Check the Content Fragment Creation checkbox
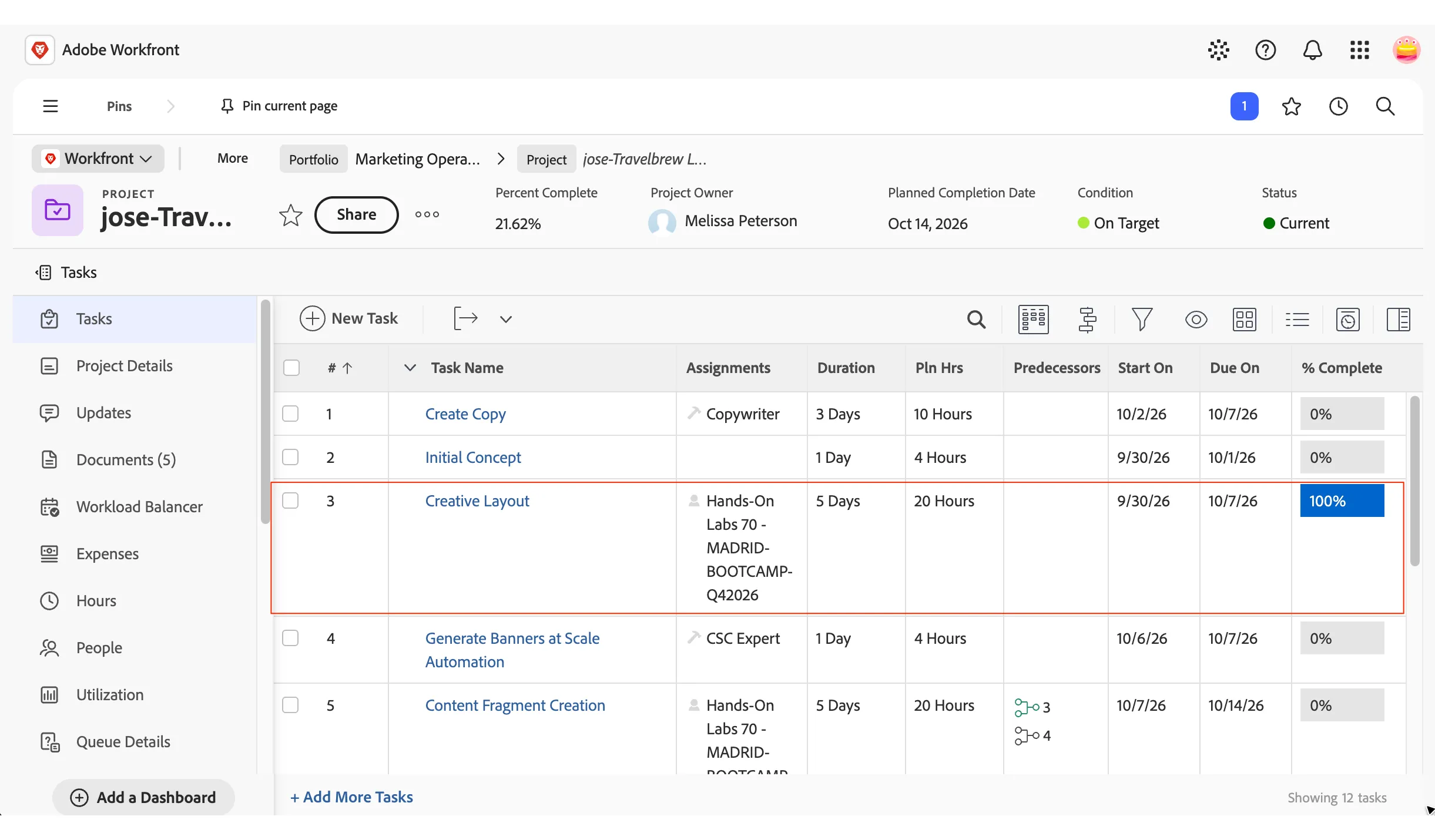 [290, 705]
